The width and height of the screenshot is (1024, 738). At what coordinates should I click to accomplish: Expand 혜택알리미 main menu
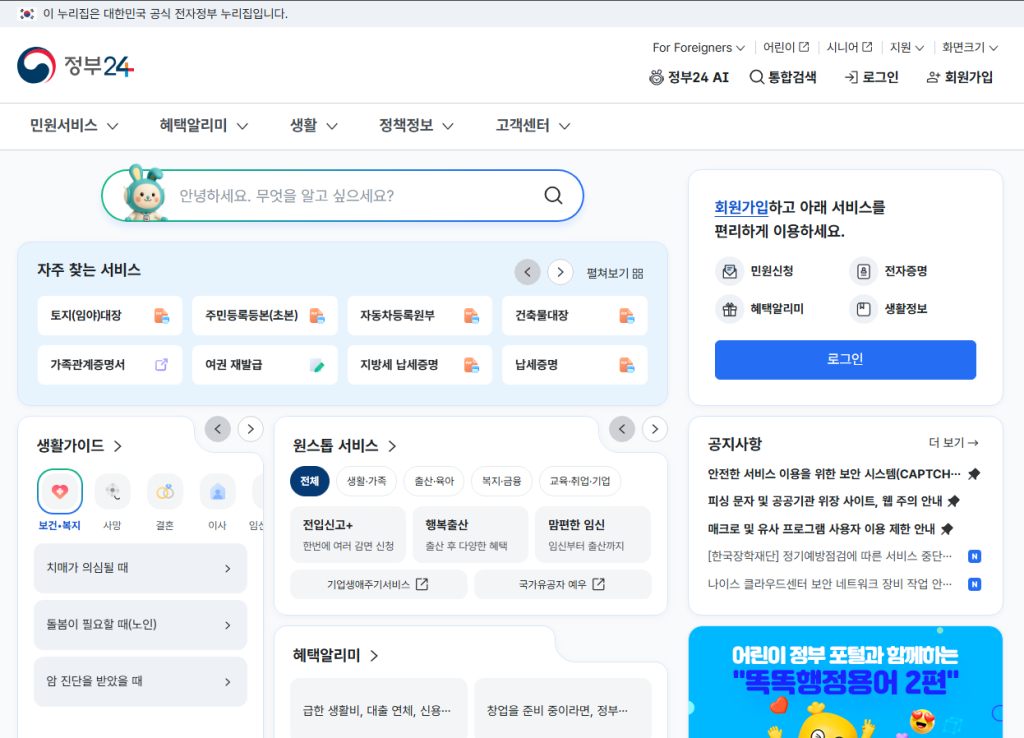coord(204,125)
